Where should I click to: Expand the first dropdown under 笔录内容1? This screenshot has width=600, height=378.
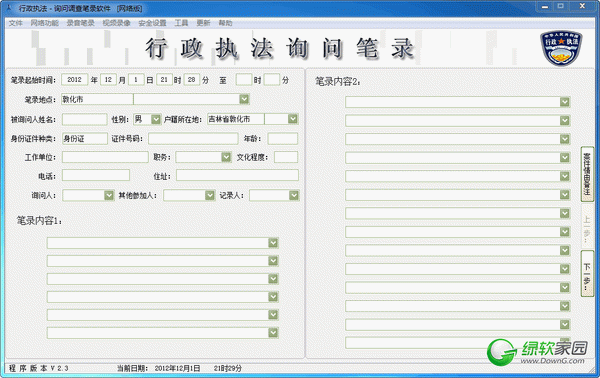[273, 243]
